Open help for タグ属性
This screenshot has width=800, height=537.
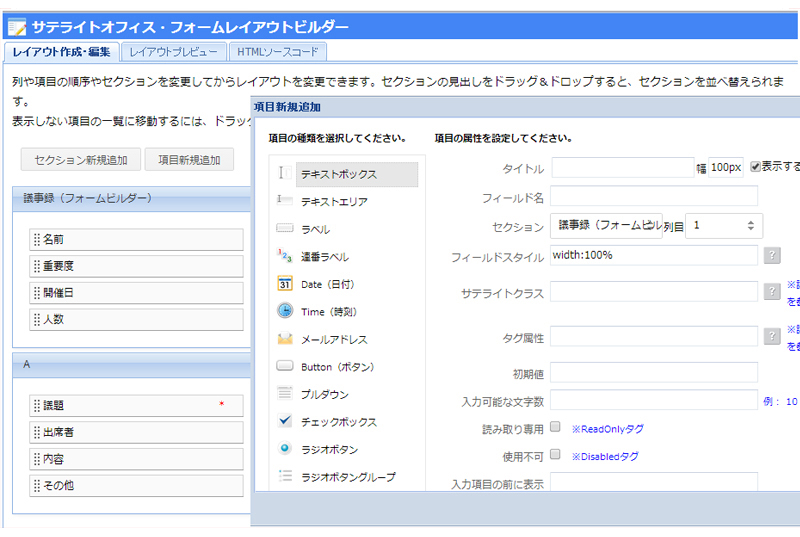click(x=772, y=336)
